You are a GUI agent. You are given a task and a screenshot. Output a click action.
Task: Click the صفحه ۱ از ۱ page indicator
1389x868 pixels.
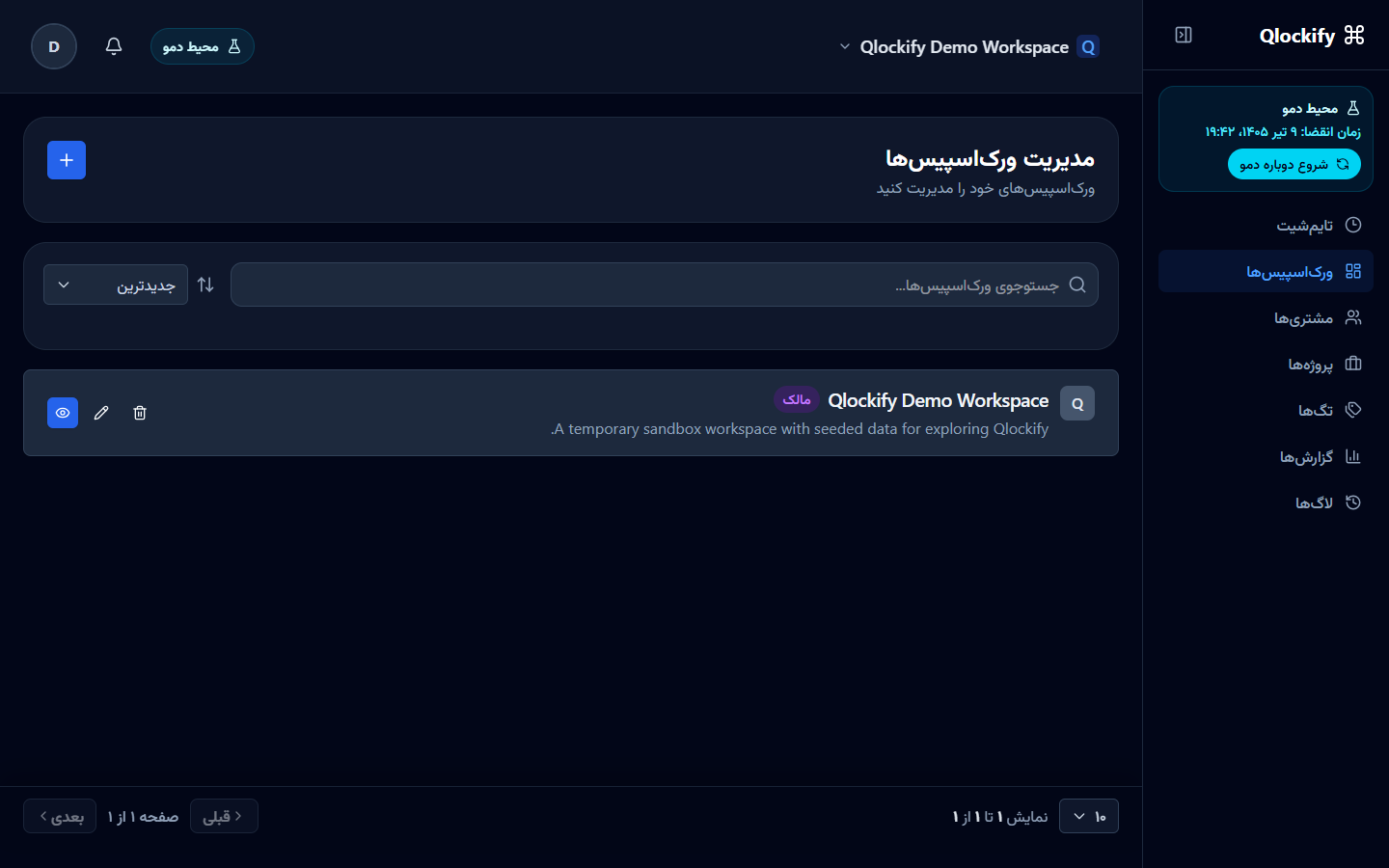[x=143, y=817]
